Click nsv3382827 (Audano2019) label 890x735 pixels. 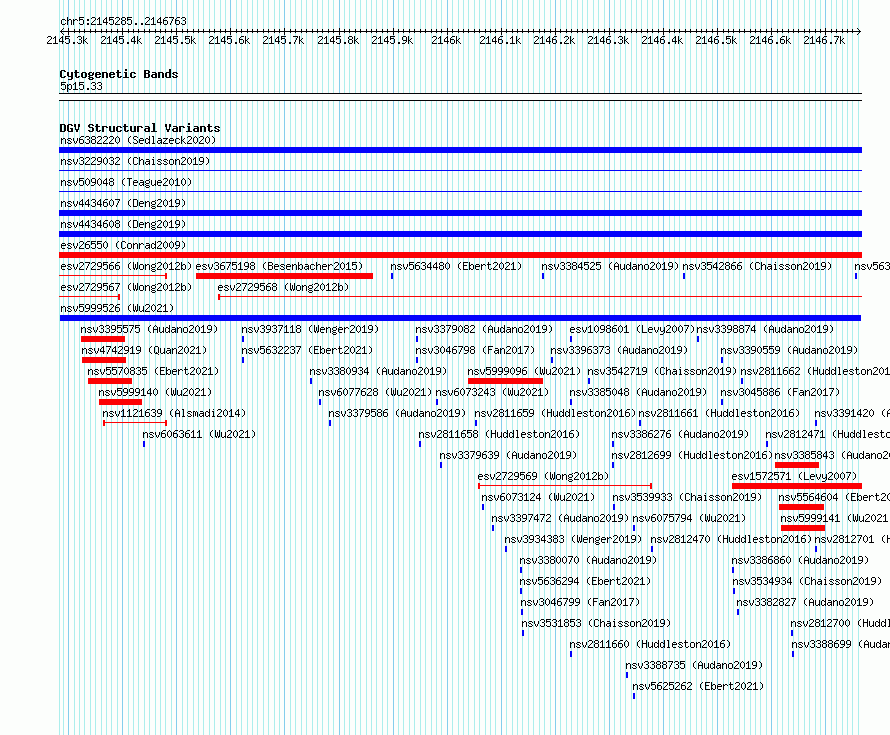coord(805,602)
